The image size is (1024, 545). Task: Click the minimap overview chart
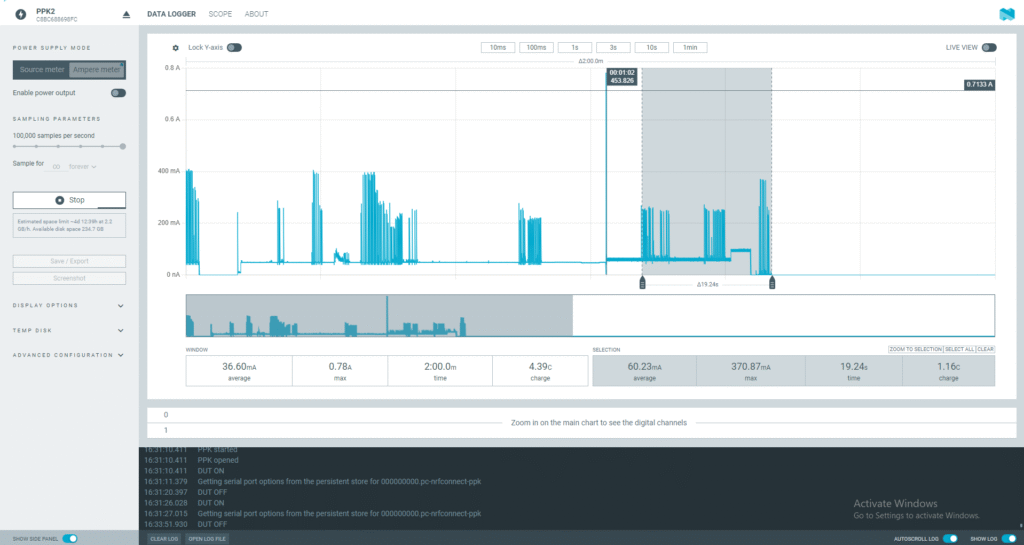590,316
